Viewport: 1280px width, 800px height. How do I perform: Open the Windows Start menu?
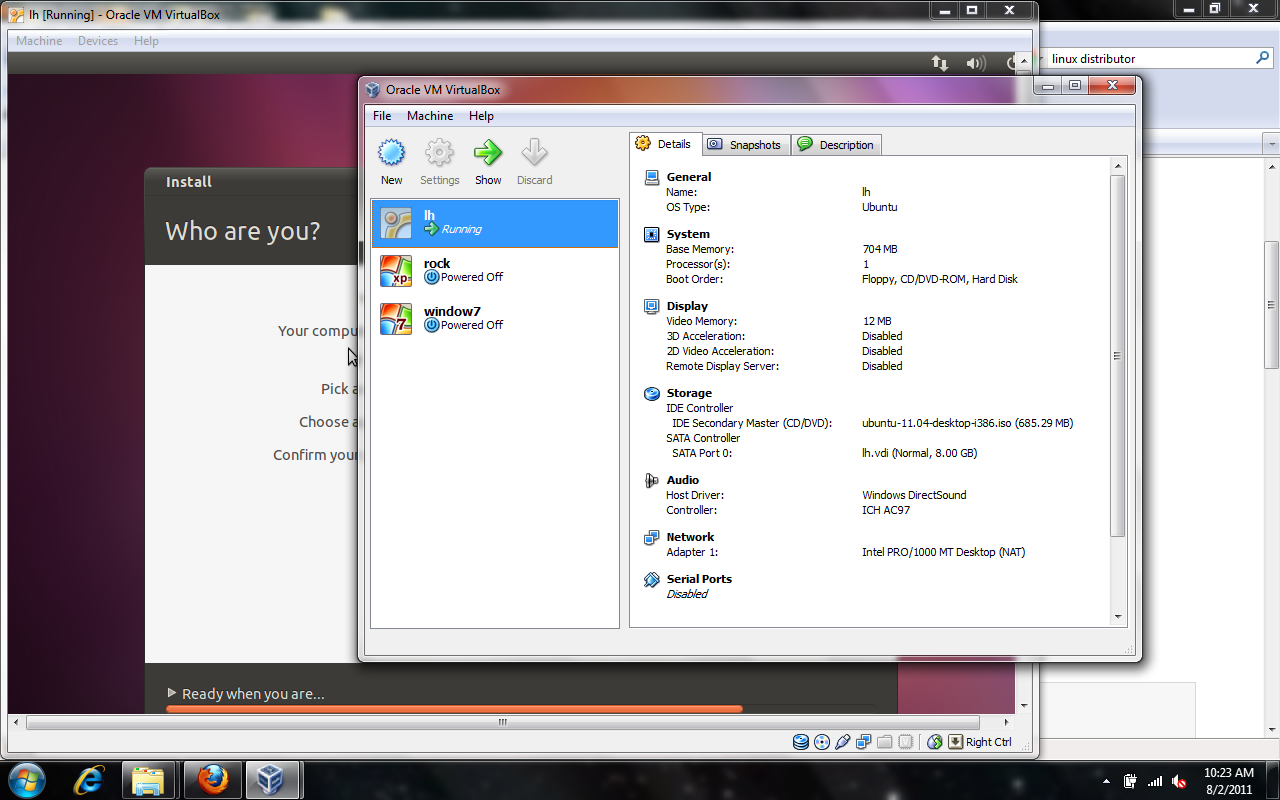(26, 779)
